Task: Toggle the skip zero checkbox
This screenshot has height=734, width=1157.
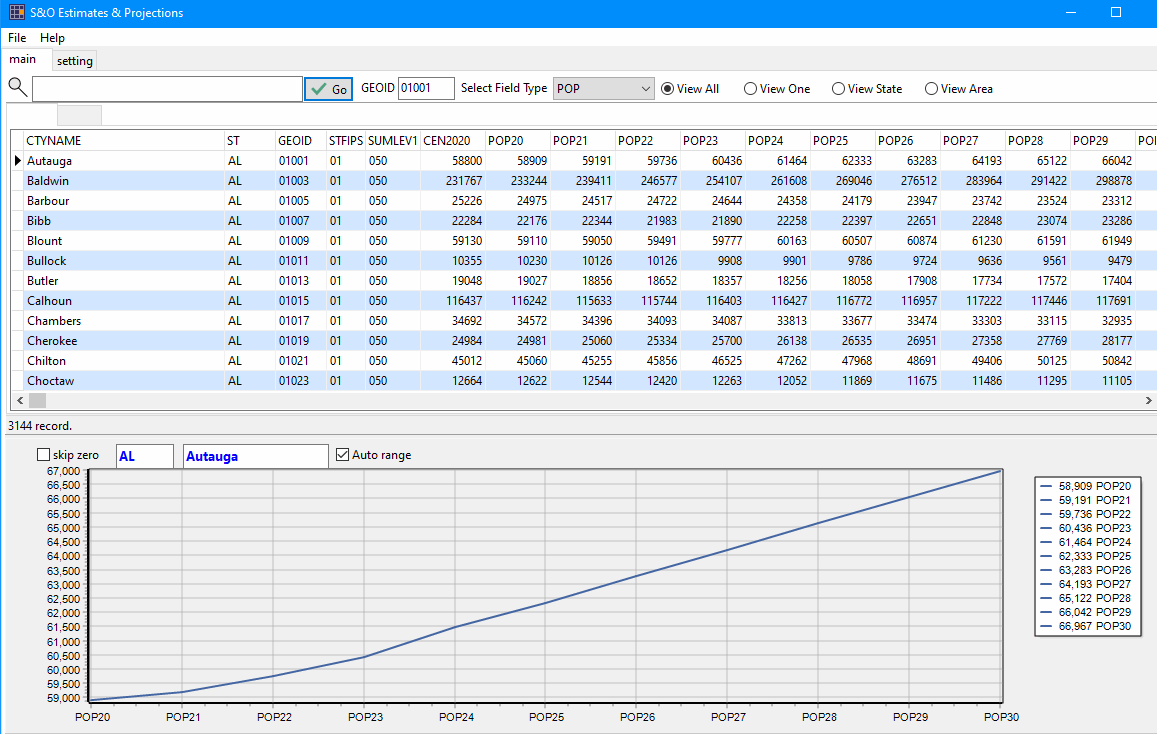Action: pyautogui.click(x=44, y=455)
